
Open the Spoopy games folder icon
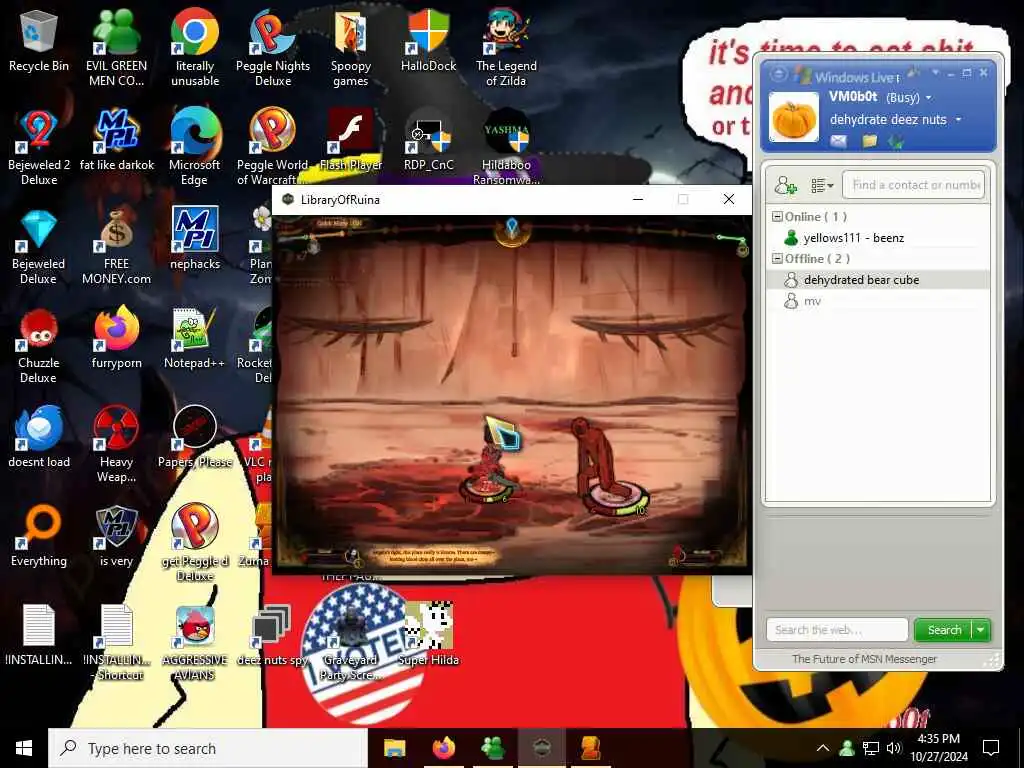[x=351, y=47]
